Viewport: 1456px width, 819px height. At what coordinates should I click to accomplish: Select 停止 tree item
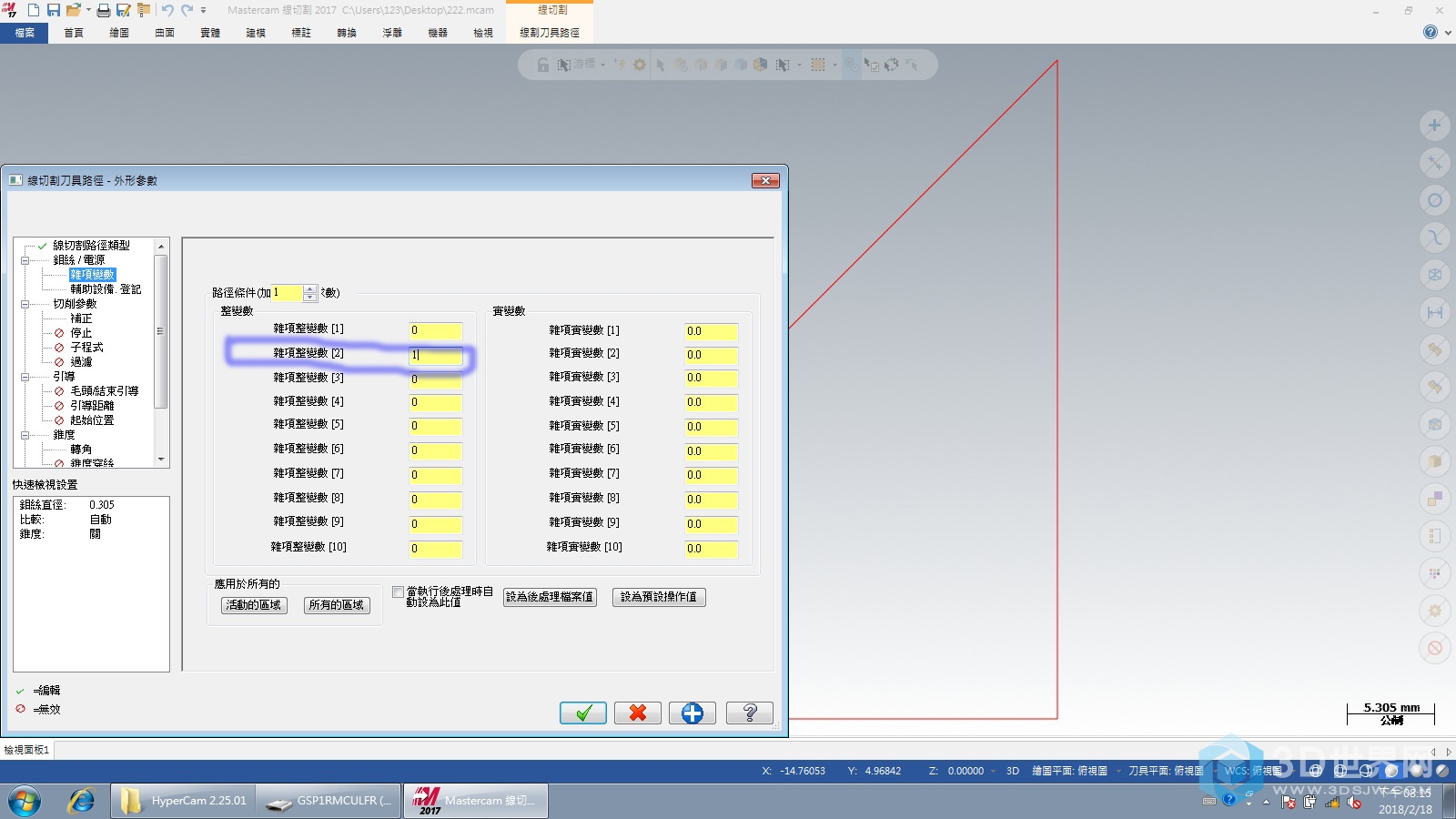(81, 333)
